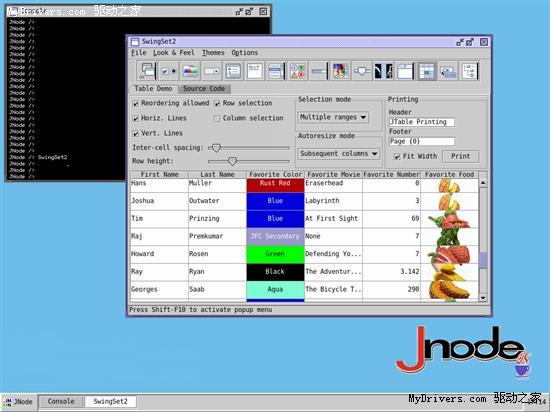Enable Column selection checkbox
The image size is (550, 412).
tap(217, 119)
